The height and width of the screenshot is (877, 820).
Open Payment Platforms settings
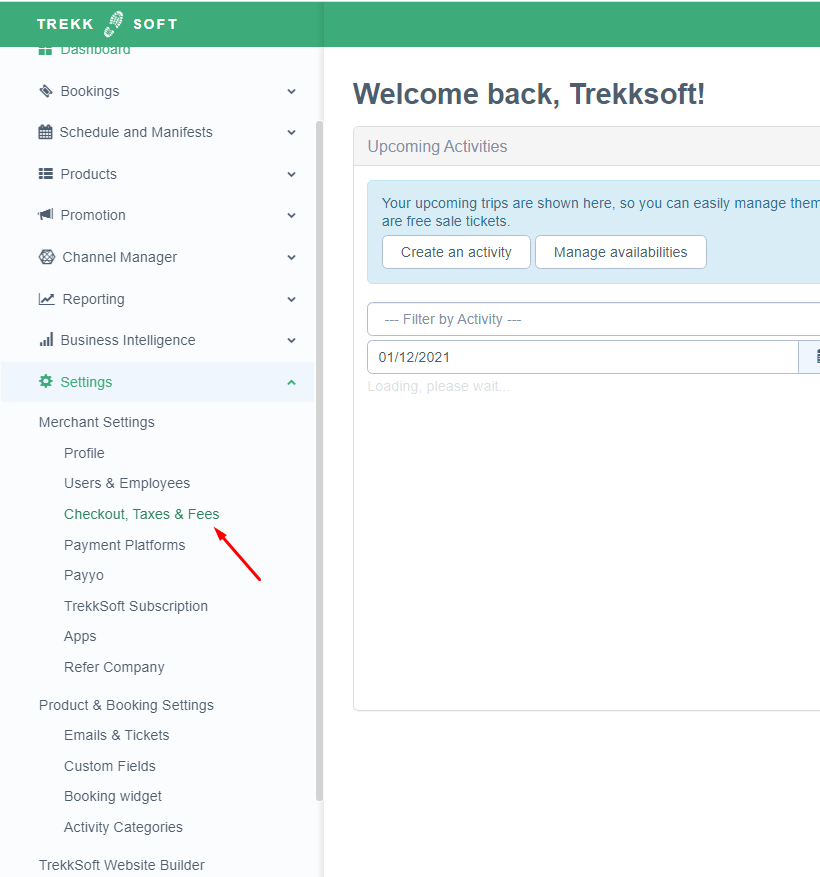pyautogui.click(x=124, y=545)
